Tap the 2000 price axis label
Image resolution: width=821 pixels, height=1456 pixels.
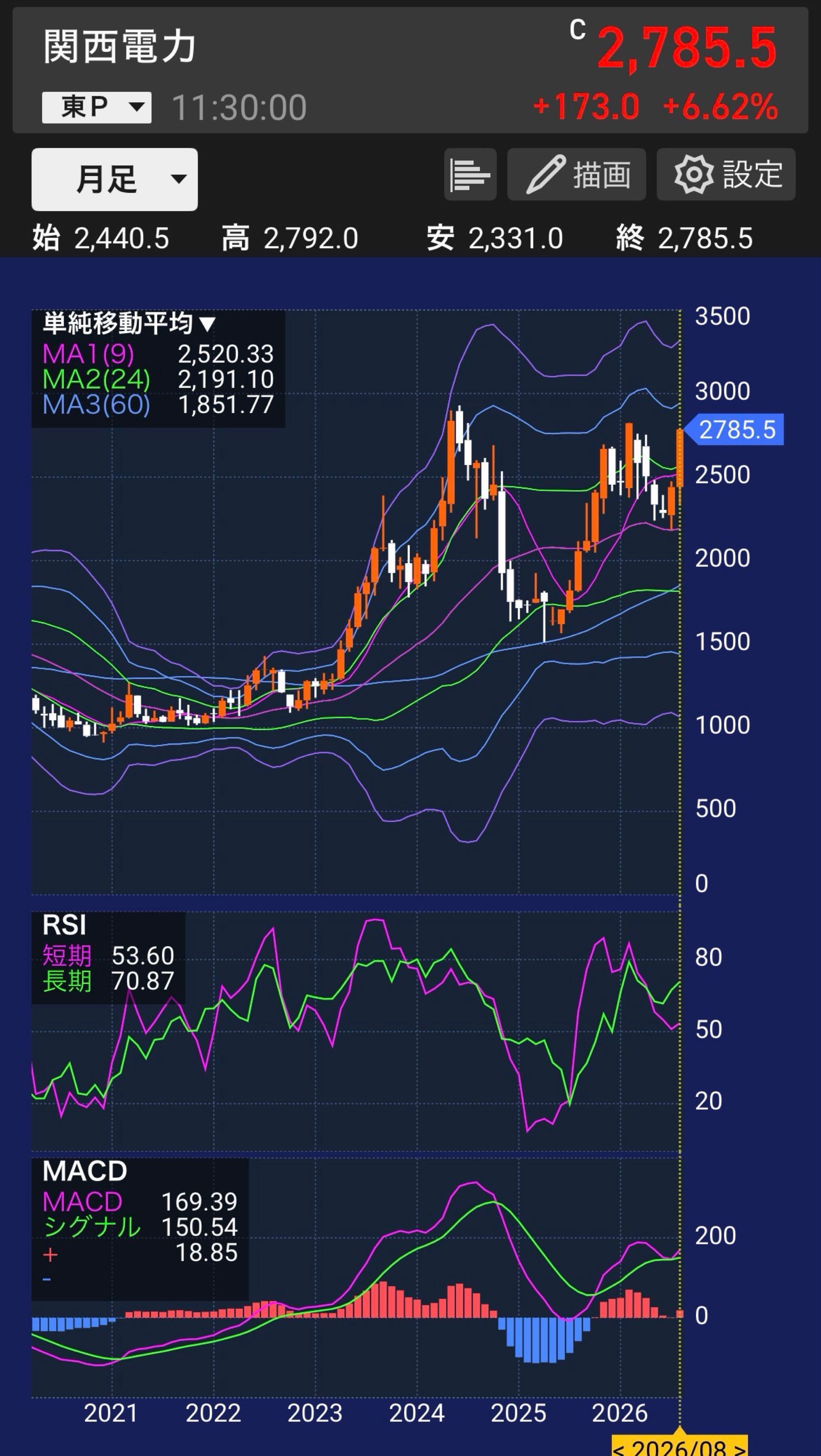click(x=723, y=559)
